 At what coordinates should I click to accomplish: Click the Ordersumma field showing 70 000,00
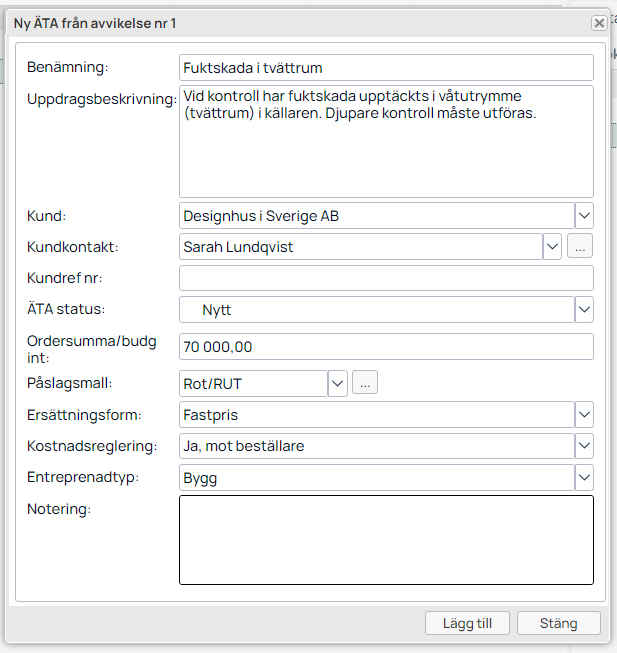[386, 346]
